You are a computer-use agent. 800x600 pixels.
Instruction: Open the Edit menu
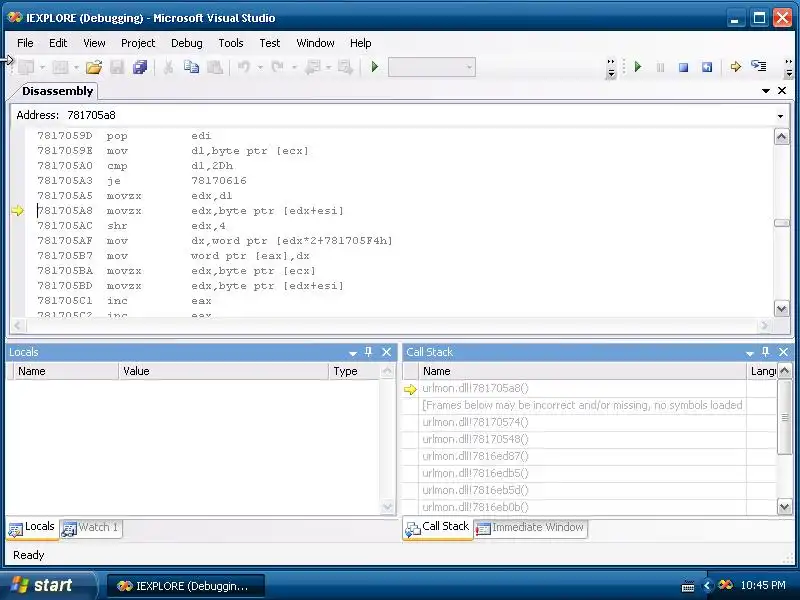click(58, 43)
